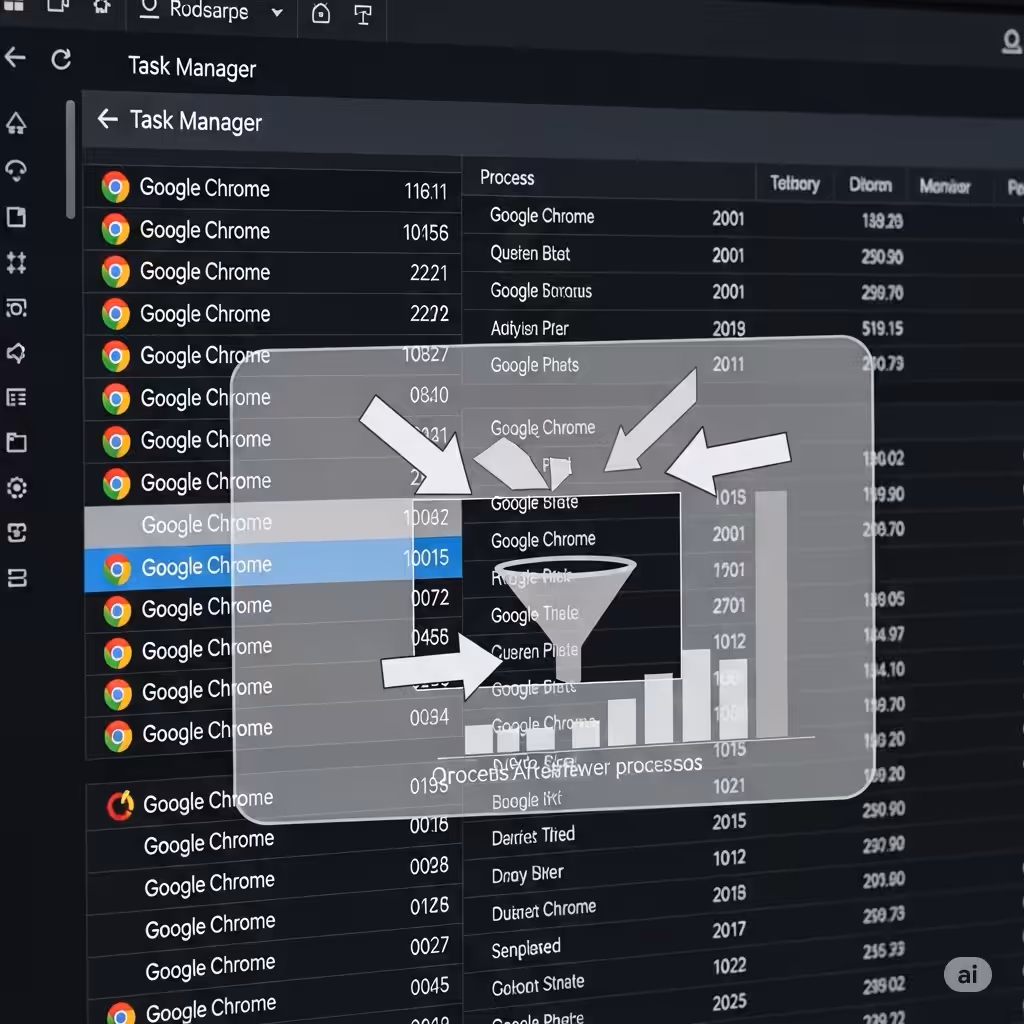Select the Adfyisn Prer process row
This screenshot has width=1024, height=1024.
(x=743, y=328)
